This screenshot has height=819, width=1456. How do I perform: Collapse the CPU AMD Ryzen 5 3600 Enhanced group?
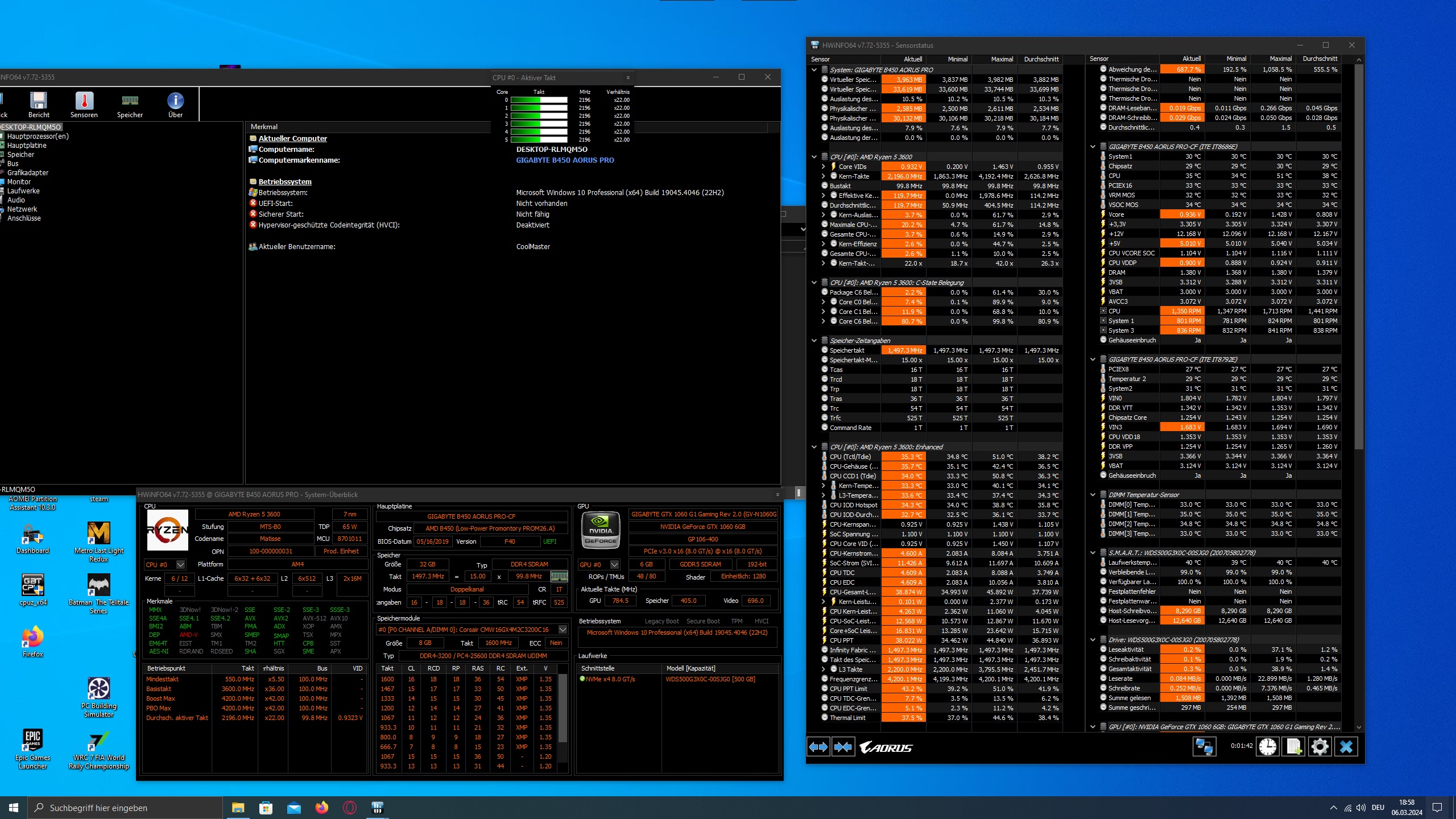click(x=814, y=447)
